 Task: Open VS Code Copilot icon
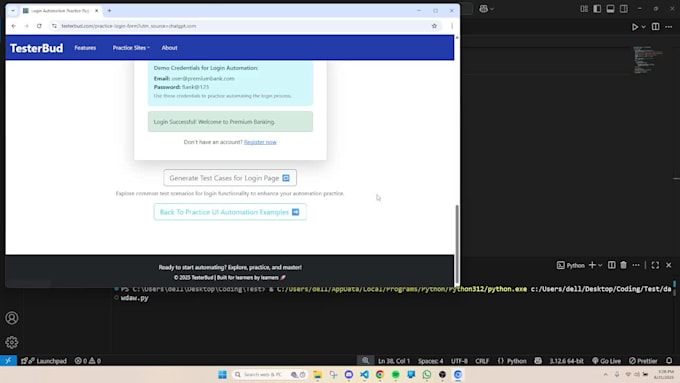(484, 9)
